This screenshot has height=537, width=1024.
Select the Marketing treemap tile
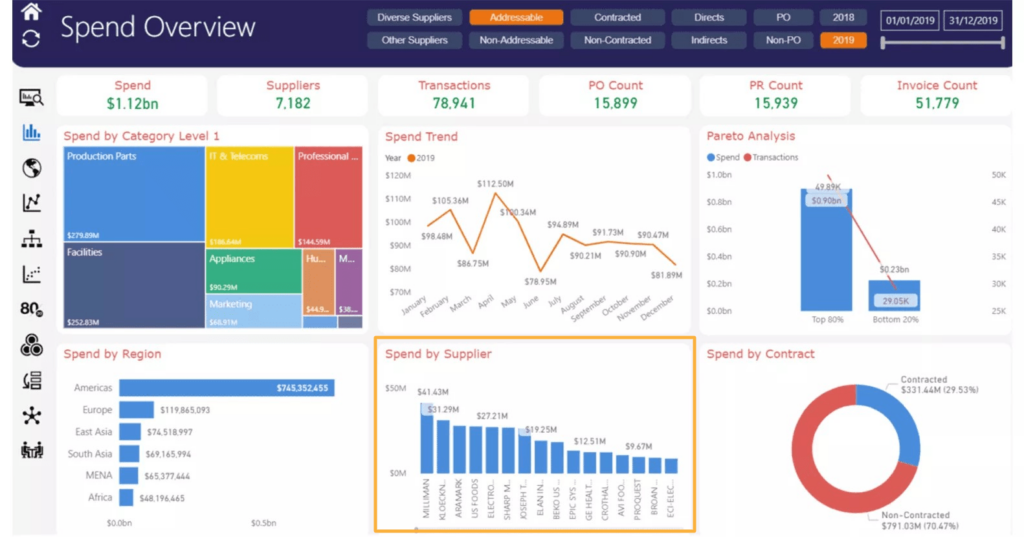(254, 311)
